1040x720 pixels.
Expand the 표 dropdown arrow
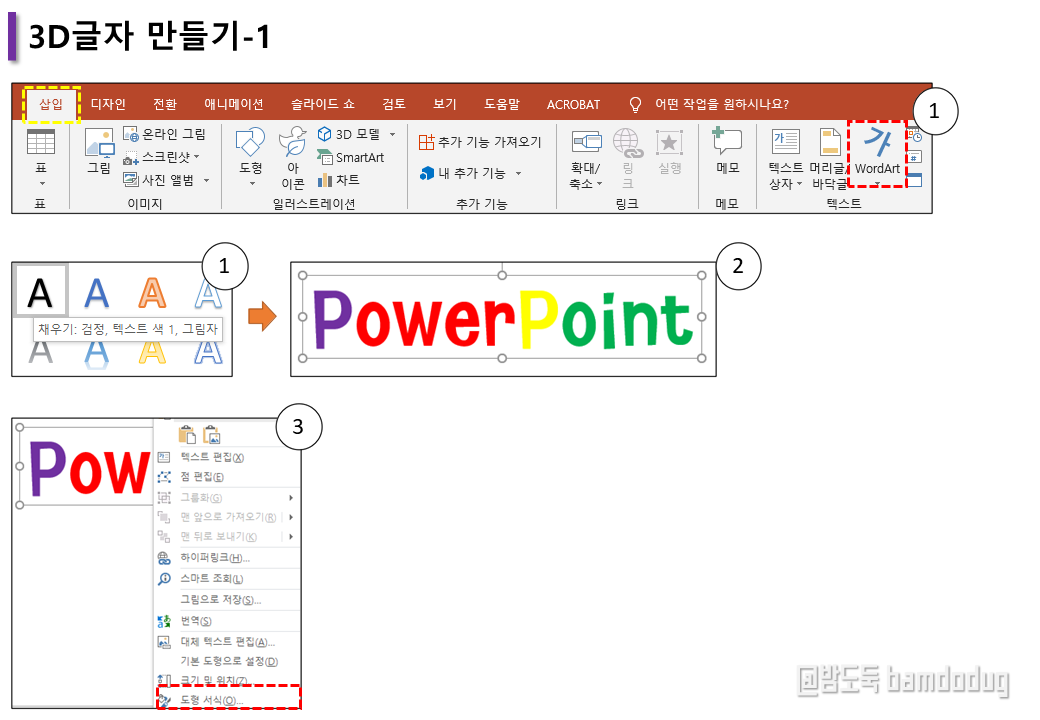tap(41, 184)
